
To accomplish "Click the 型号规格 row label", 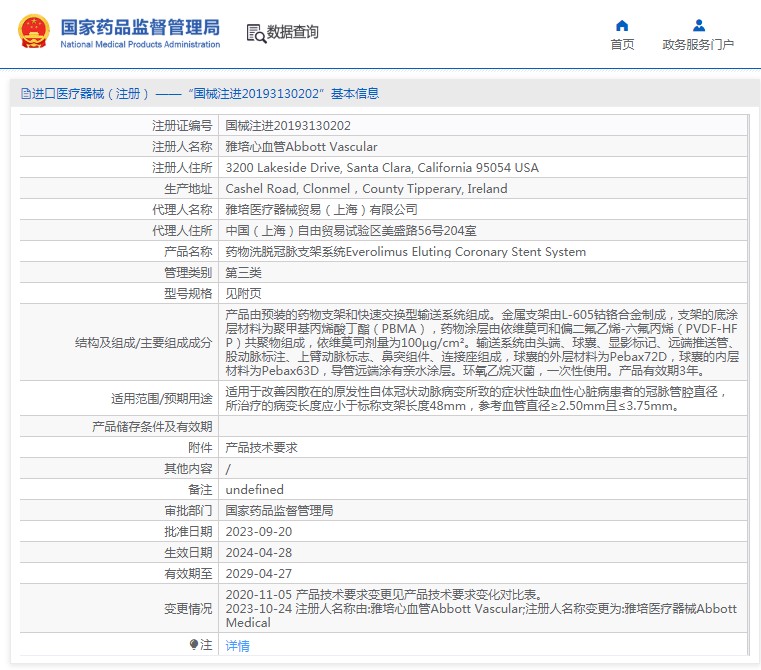I will click(x=188, y=293).
